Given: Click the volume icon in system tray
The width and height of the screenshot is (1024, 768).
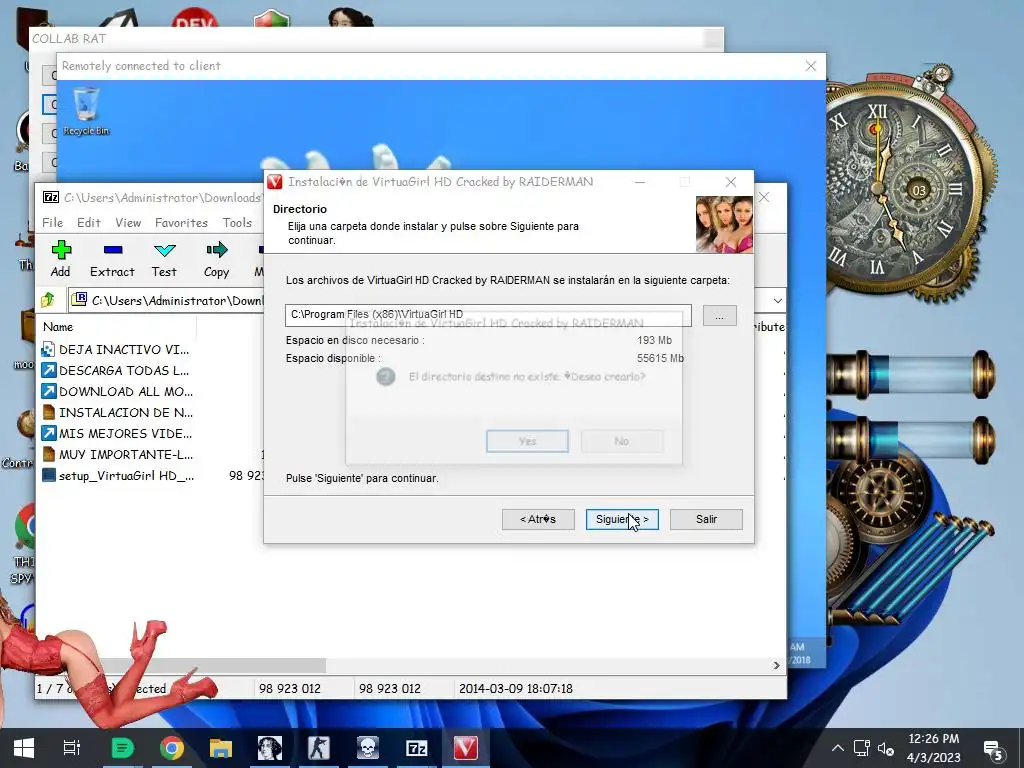Looking at the screenshot, I should click(886, 748).
